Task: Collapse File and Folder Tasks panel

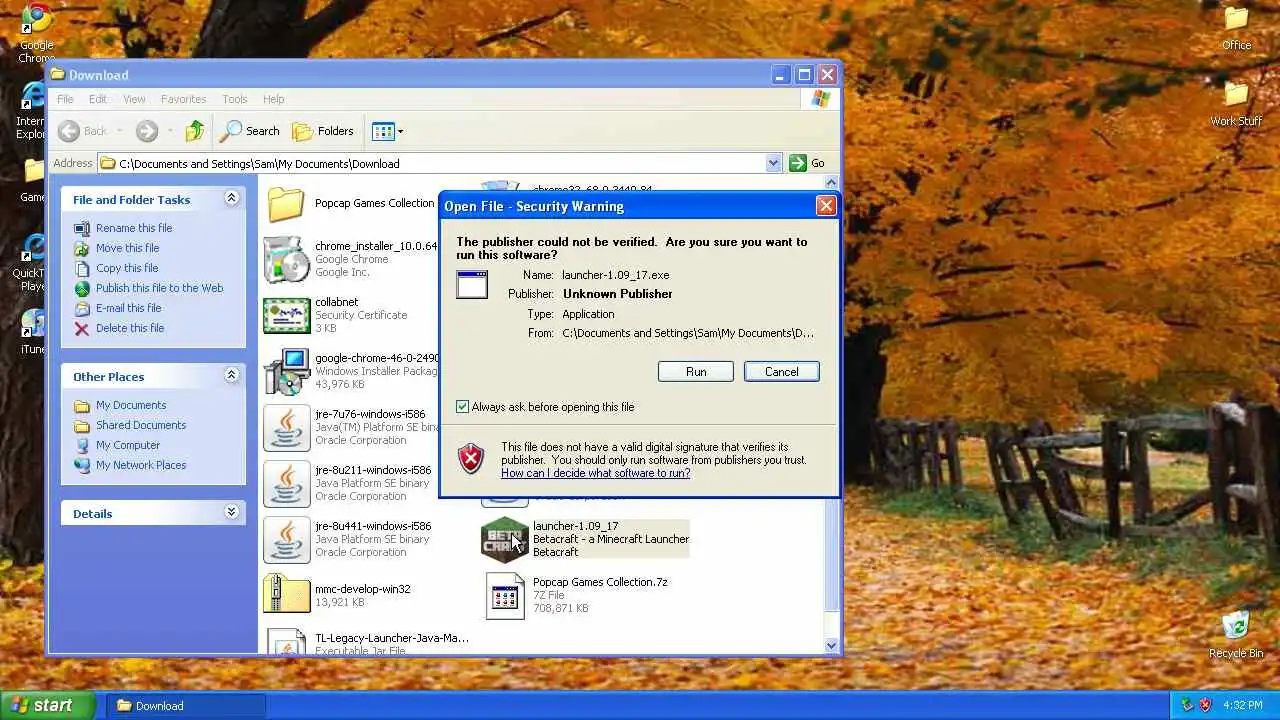Action: 231,199
